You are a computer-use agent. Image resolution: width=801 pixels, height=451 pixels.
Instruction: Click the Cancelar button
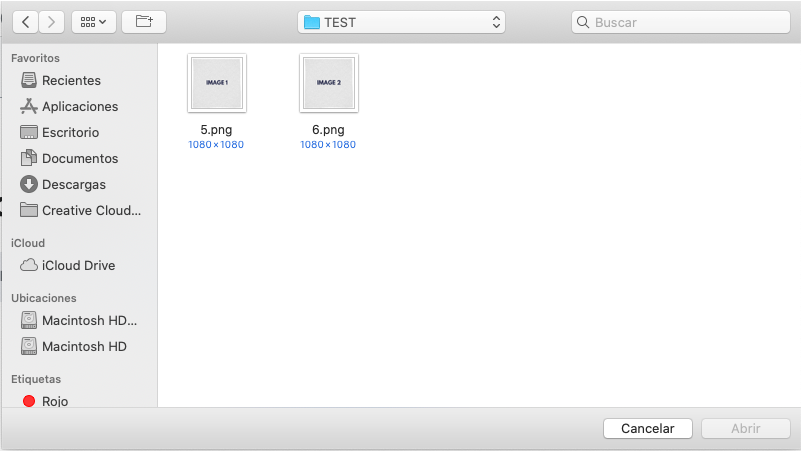click(647, 428)
